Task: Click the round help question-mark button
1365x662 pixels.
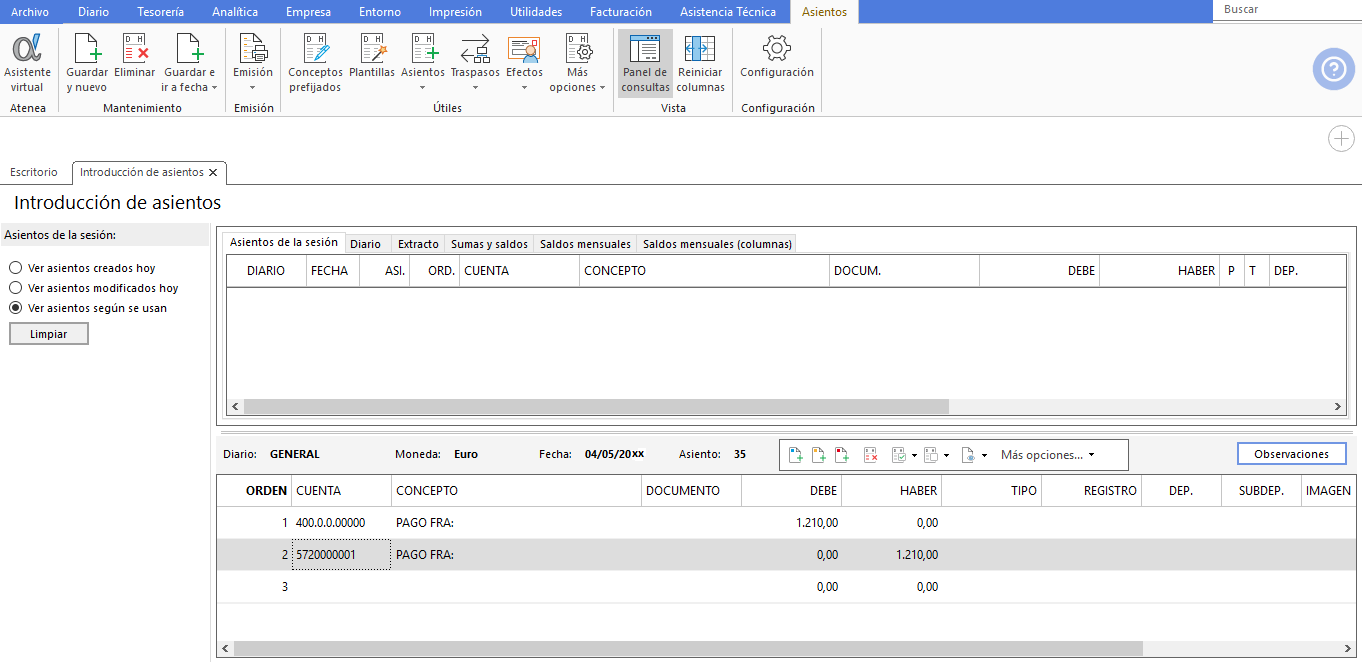Action: click(1334, 69)
